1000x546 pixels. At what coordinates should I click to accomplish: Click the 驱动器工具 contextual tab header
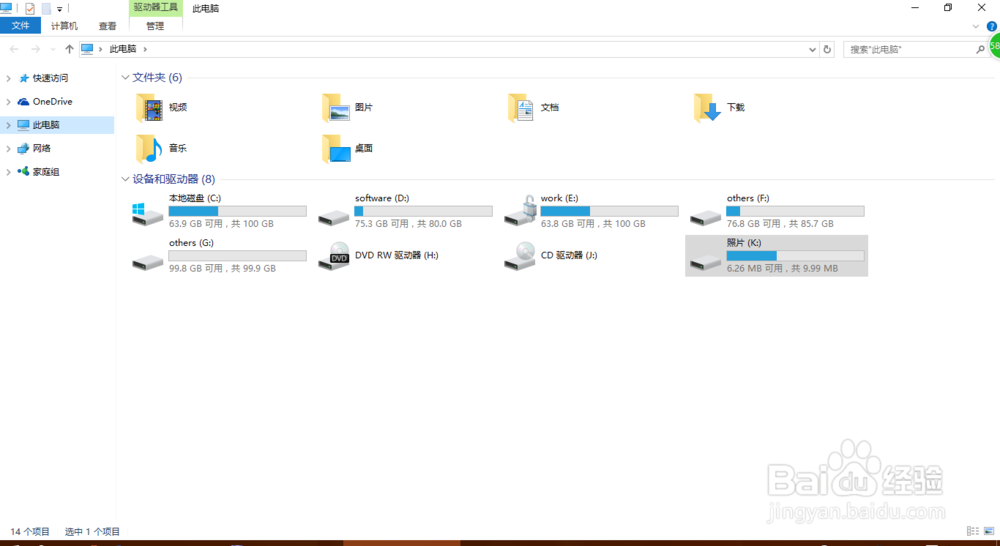[x=156, y=8]
